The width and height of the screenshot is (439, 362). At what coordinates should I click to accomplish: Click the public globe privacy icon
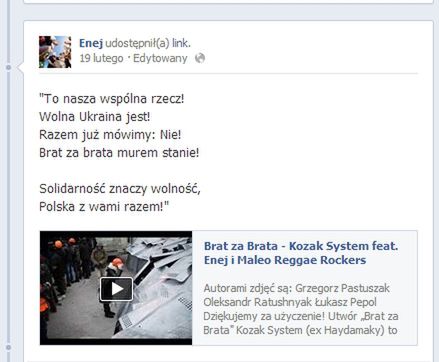pos(200,58)
